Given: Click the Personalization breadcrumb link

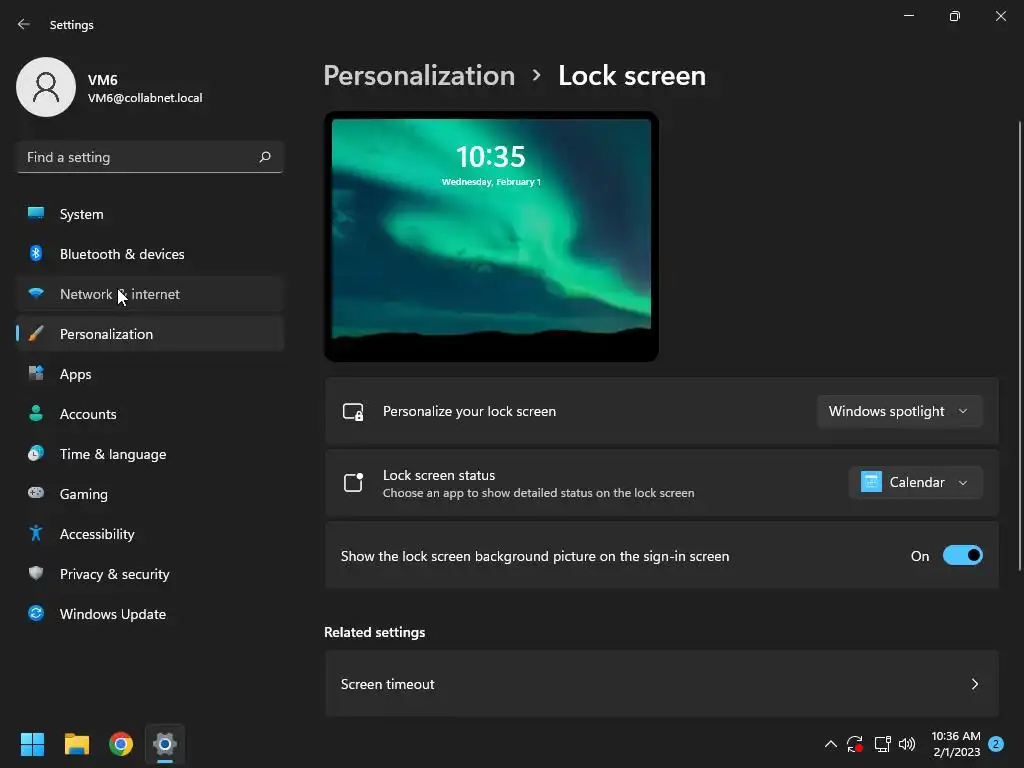Looking at the screenshot, I should [x=419, y=76].
